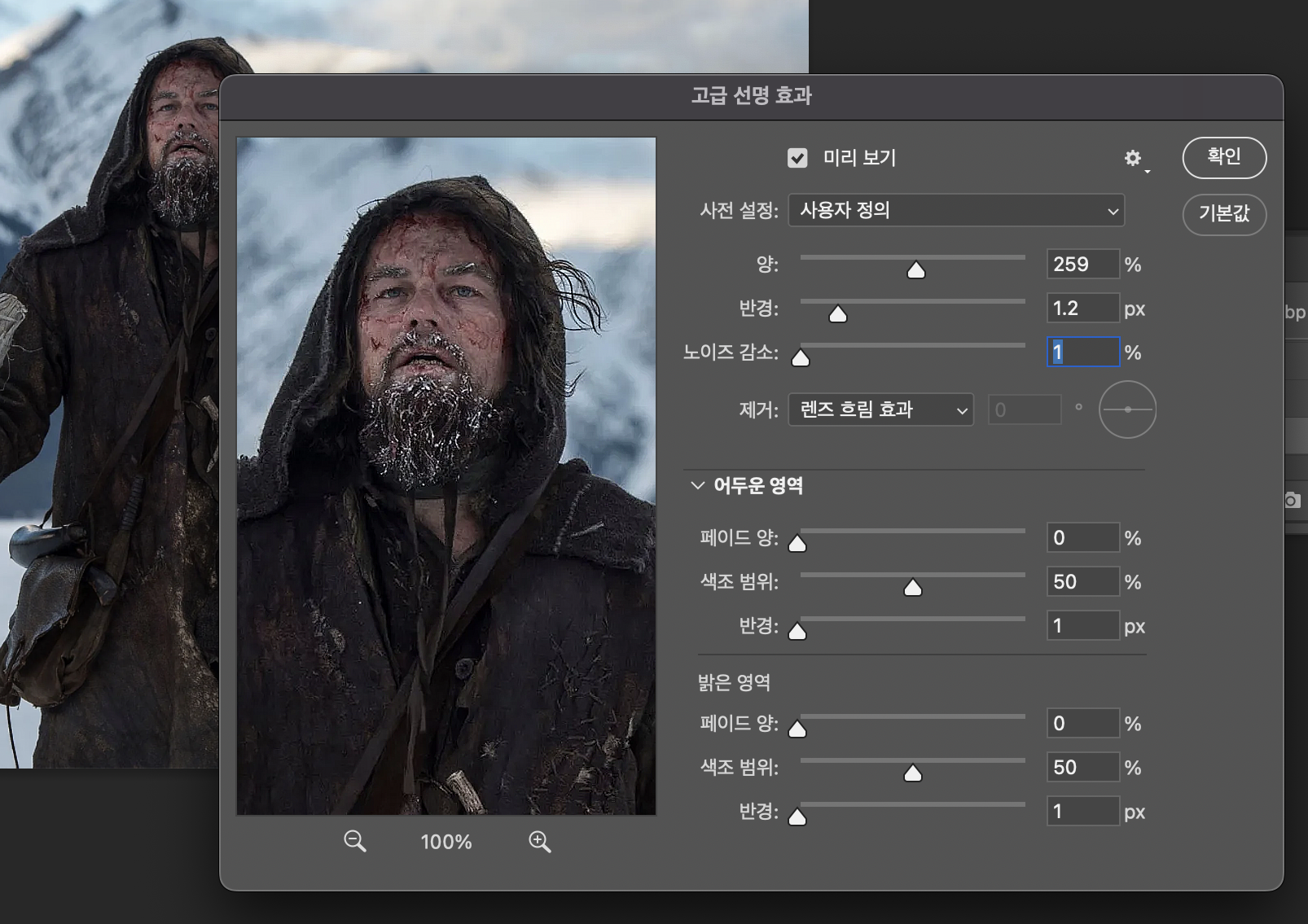1308x924 pixels.
Task: Click 어두운 영역 색조 범위 value field
Action: (1082, 582)
